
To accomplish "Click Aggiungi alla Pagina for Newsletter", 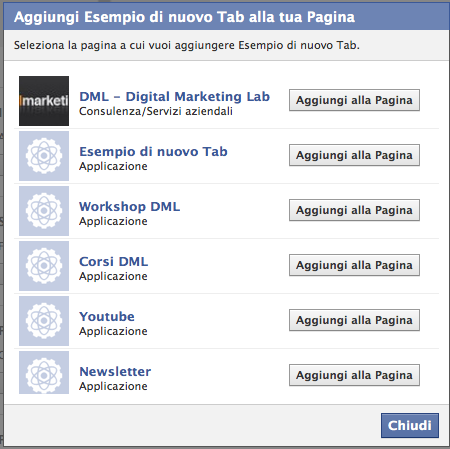I will 354,375.
